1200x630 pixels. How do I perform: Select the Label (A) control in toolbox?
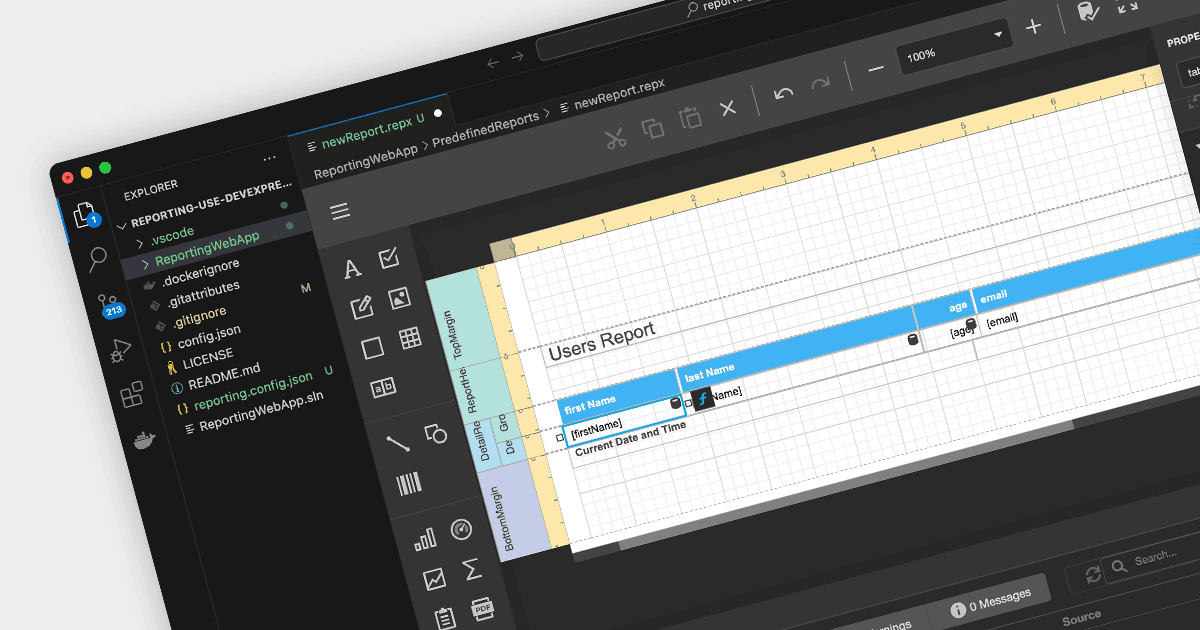tap(352, 269)
